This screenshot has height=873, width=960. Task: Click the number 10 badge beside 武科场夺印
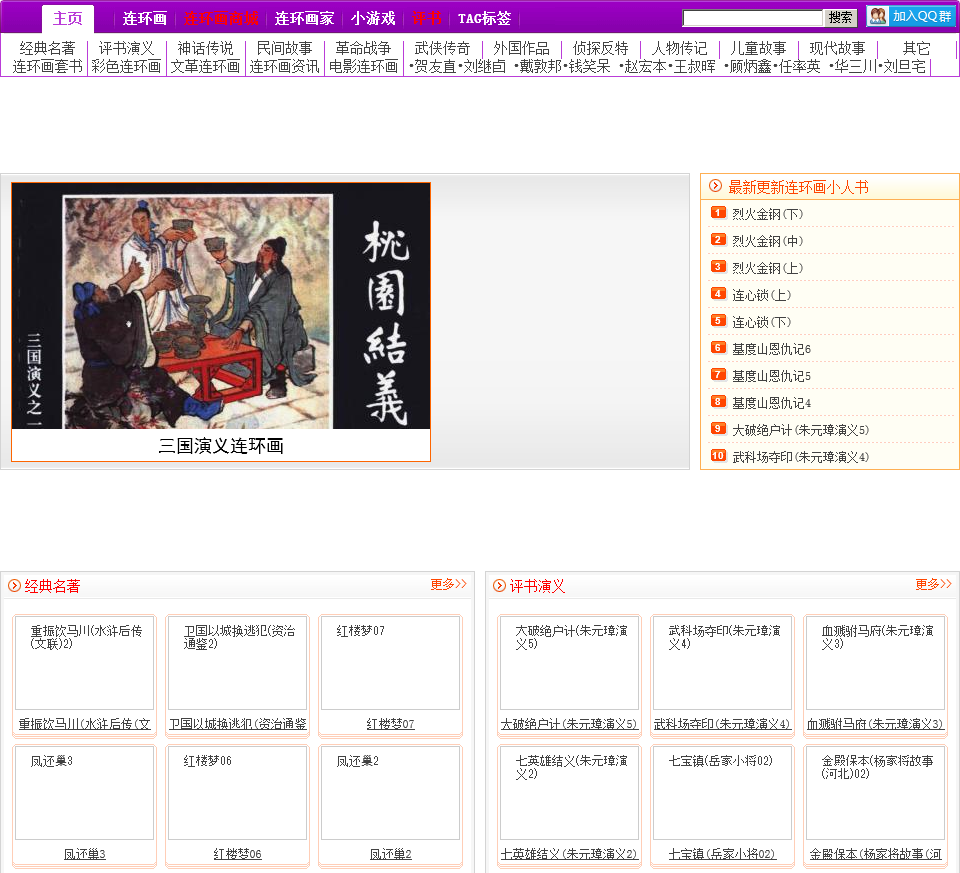click(x=718, y=455)
